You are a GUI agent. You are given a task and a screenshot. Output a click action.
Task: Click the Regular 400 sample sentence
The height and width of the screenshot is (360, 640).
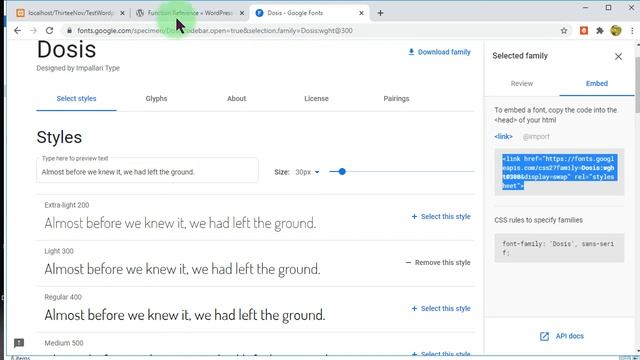coord(184,315)
